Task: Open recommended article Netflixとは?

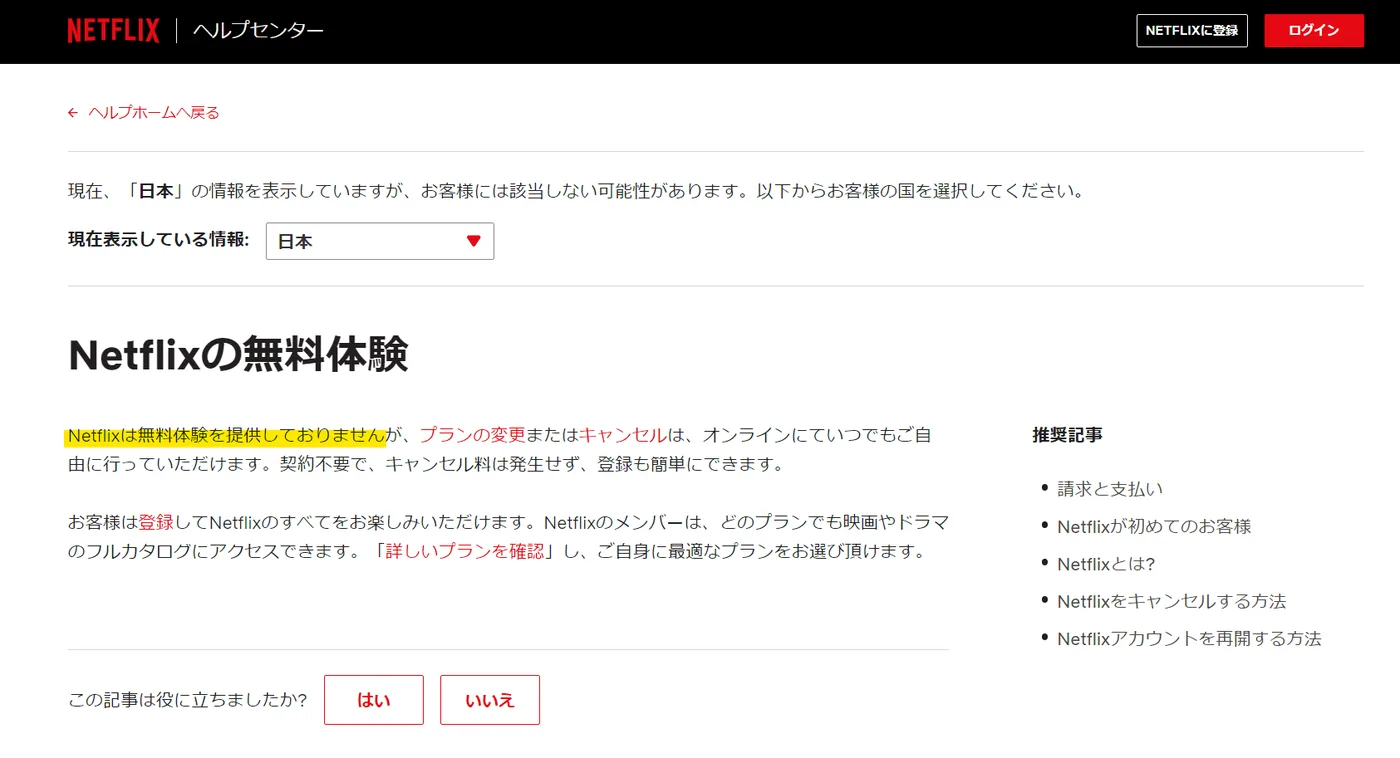Action: coord(1106,564)
